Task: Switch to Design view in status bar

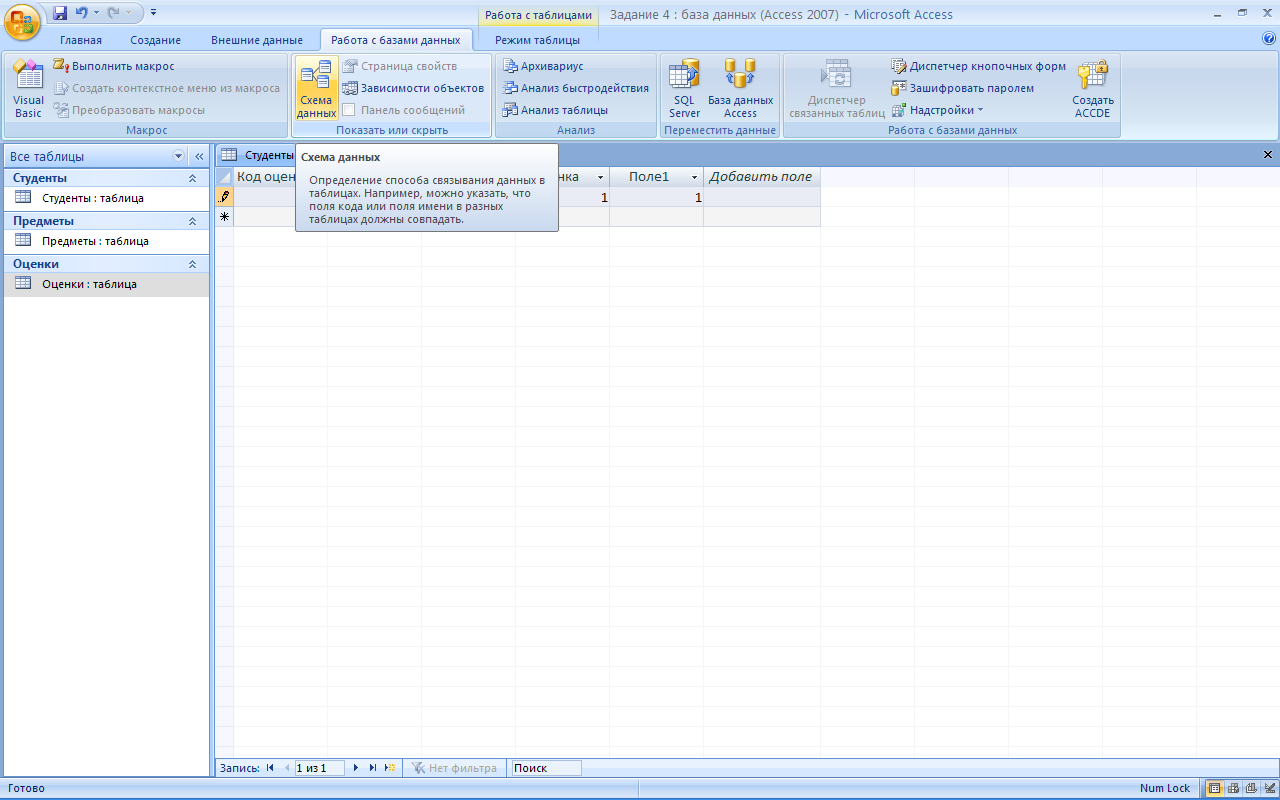Action: click(x=1269, y=788)
